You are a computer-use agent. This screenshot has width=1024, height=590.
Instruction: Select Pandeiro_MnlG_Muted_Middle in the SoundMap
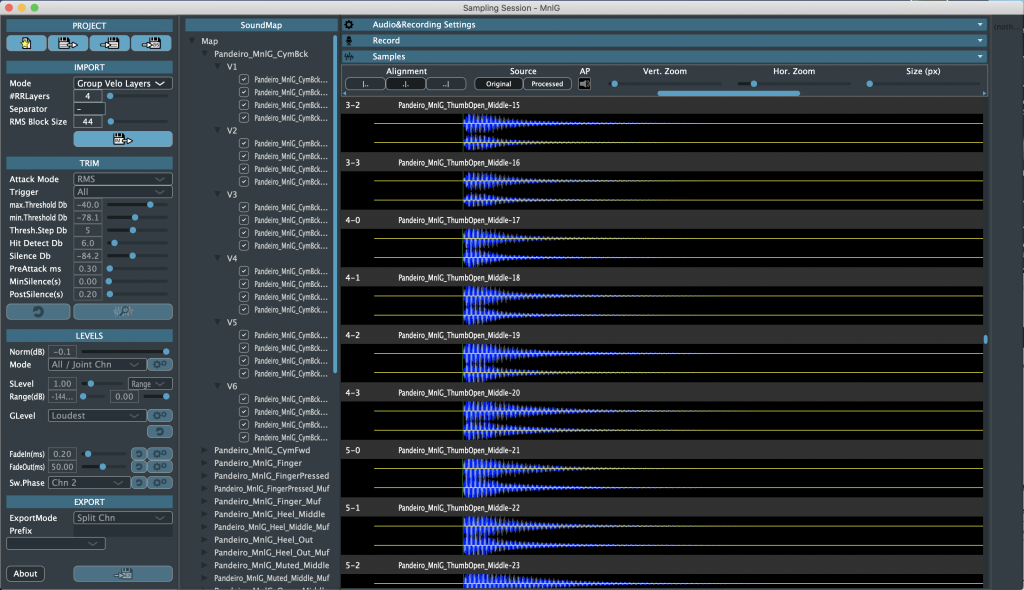tap(271, 565)
